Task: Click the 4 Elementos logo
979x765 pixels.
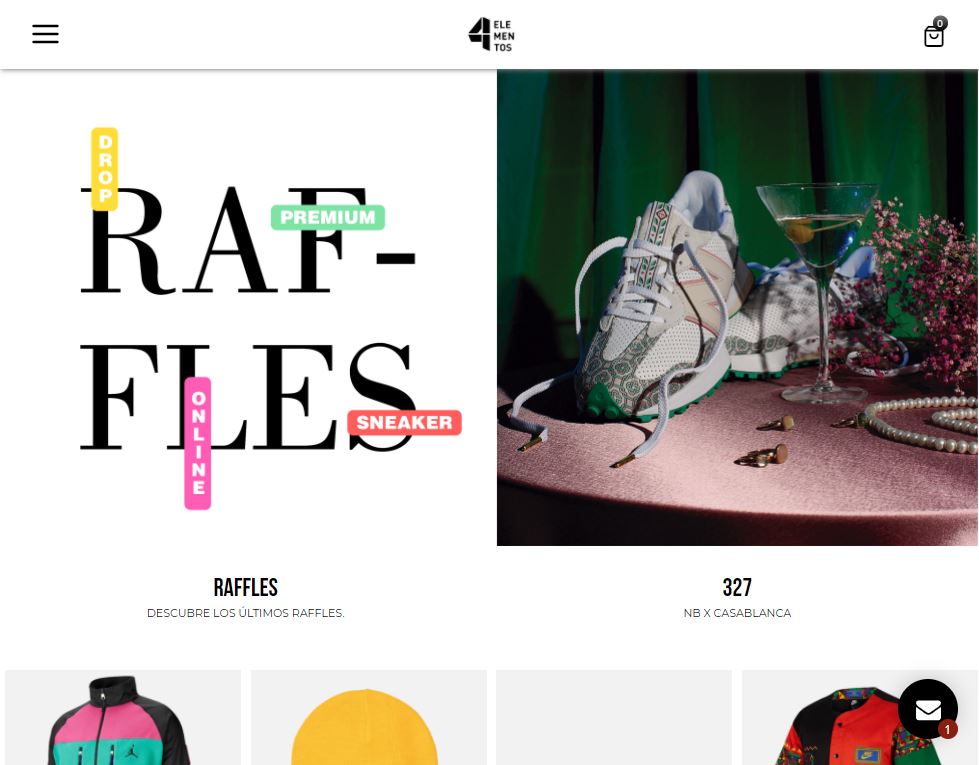Action: (491, 34)
